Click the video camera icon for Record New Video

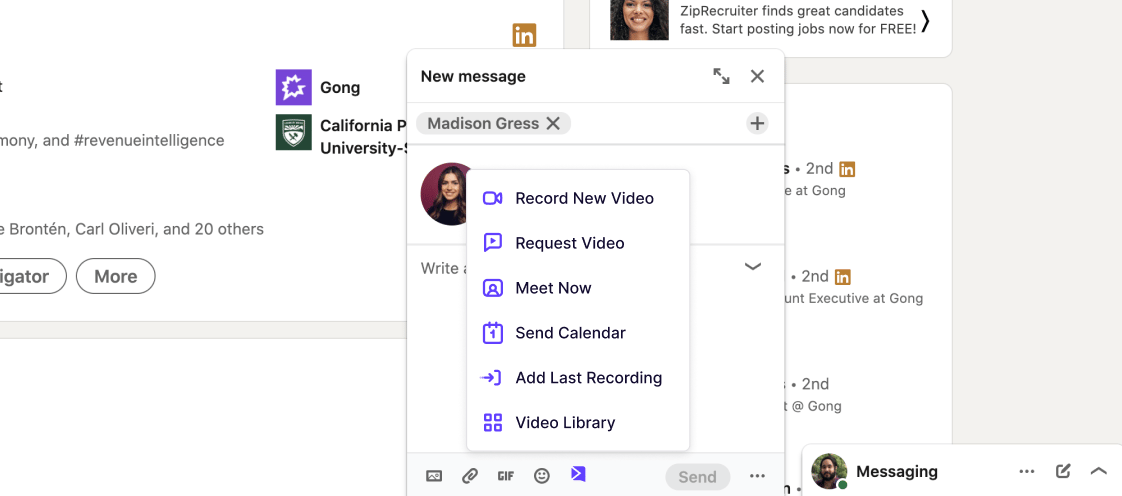point(492,198)
